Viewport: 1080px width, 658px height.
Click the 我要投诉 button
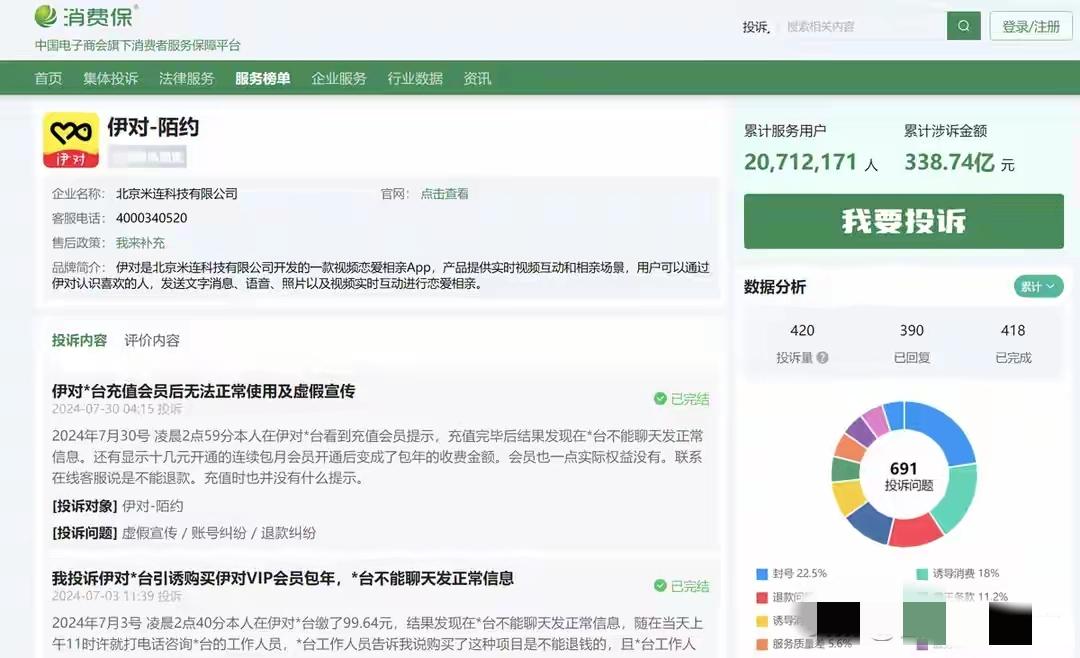[904, 221]
